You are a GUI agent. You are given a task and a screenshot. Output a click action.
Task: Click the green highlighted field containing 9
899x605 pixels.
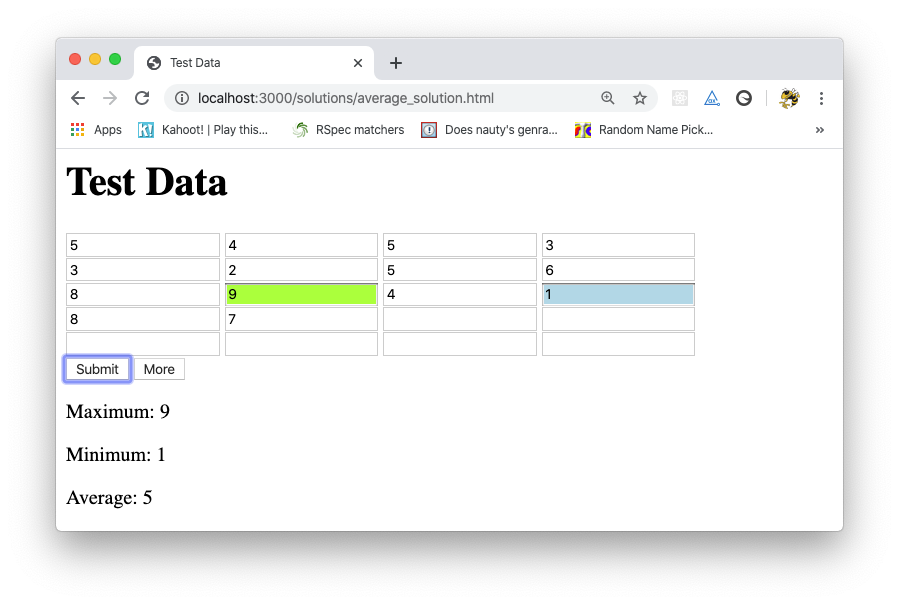(x=301, y=294)
